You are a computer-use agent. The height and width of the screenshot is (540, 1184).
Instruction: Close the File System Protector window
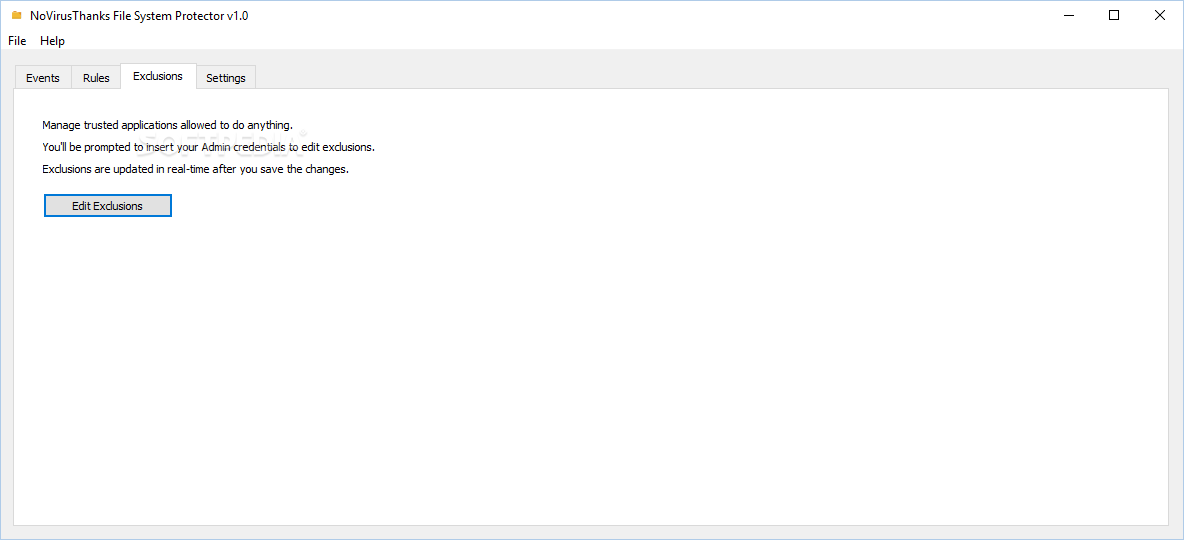[1160, 15]
